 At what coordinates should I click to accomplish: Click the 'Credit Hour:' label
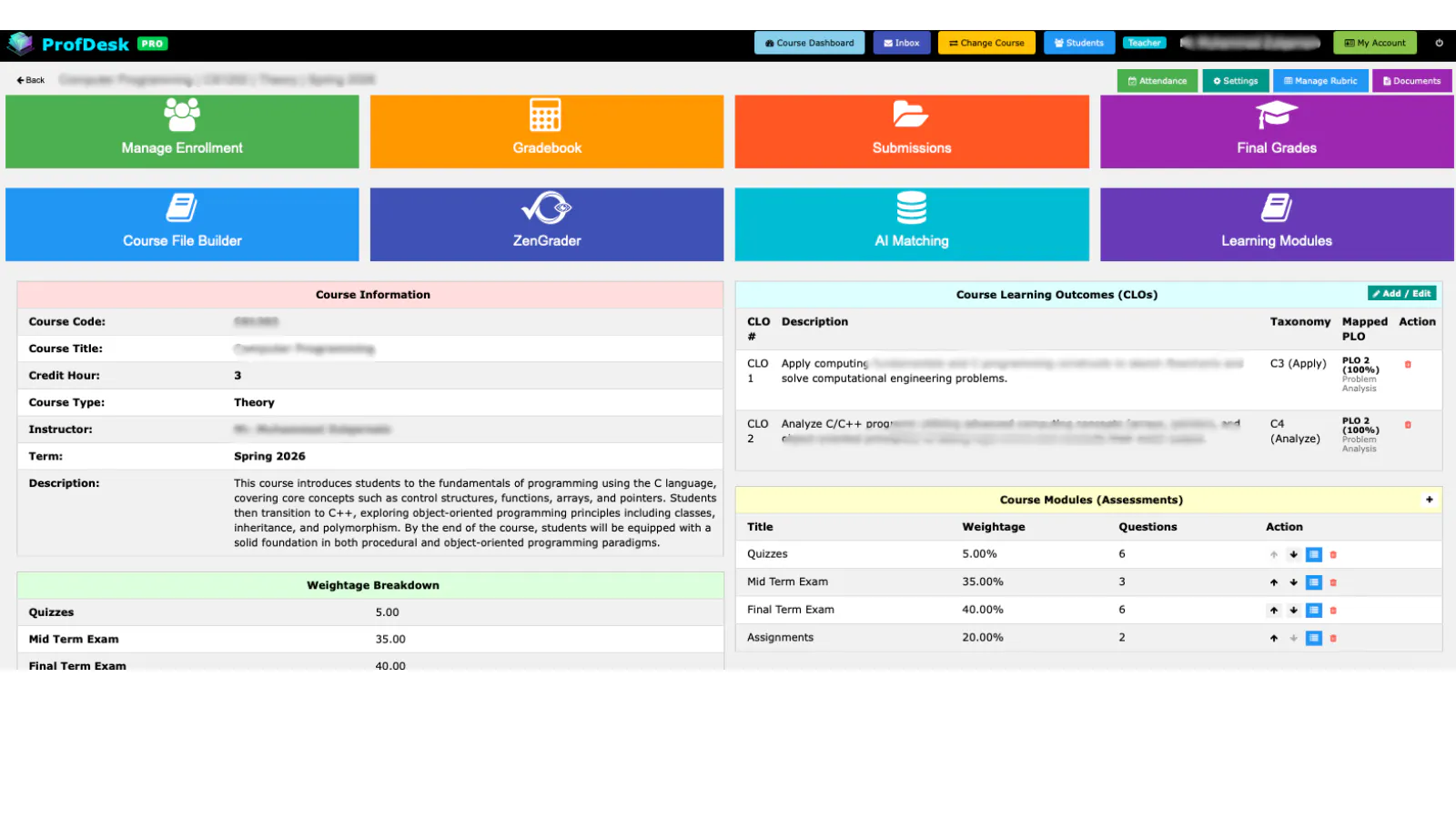[65, 376]
